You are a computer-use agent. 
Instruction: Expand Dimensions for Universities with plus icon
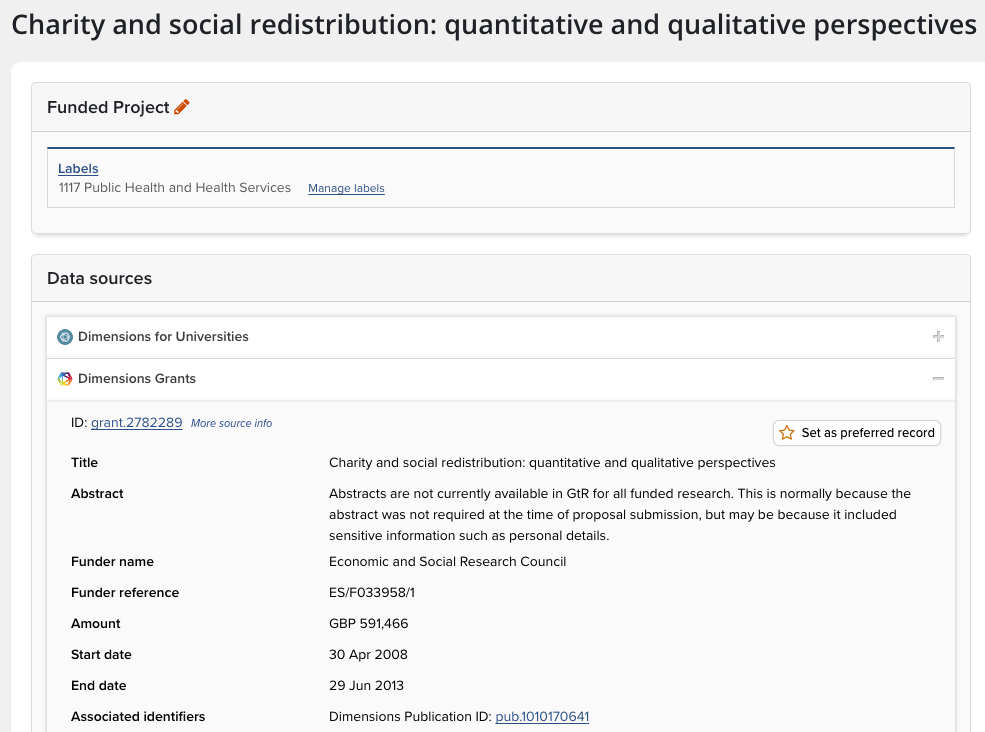tap(938, 337)
